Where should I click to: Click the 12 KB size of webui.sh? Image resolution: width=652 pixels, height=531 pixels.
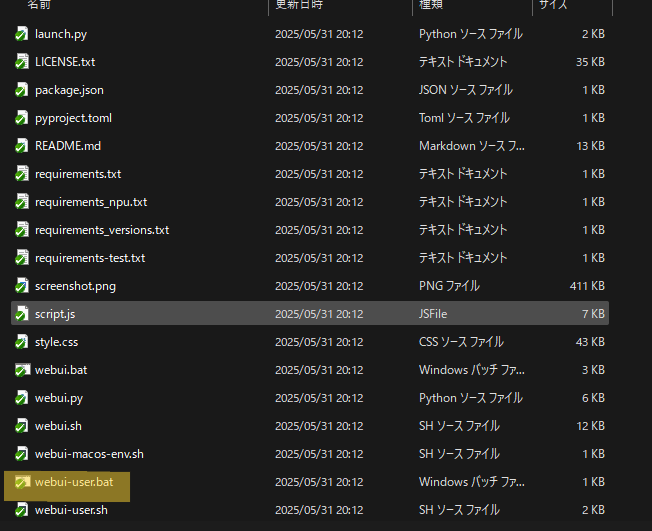(x=590, y=426)
